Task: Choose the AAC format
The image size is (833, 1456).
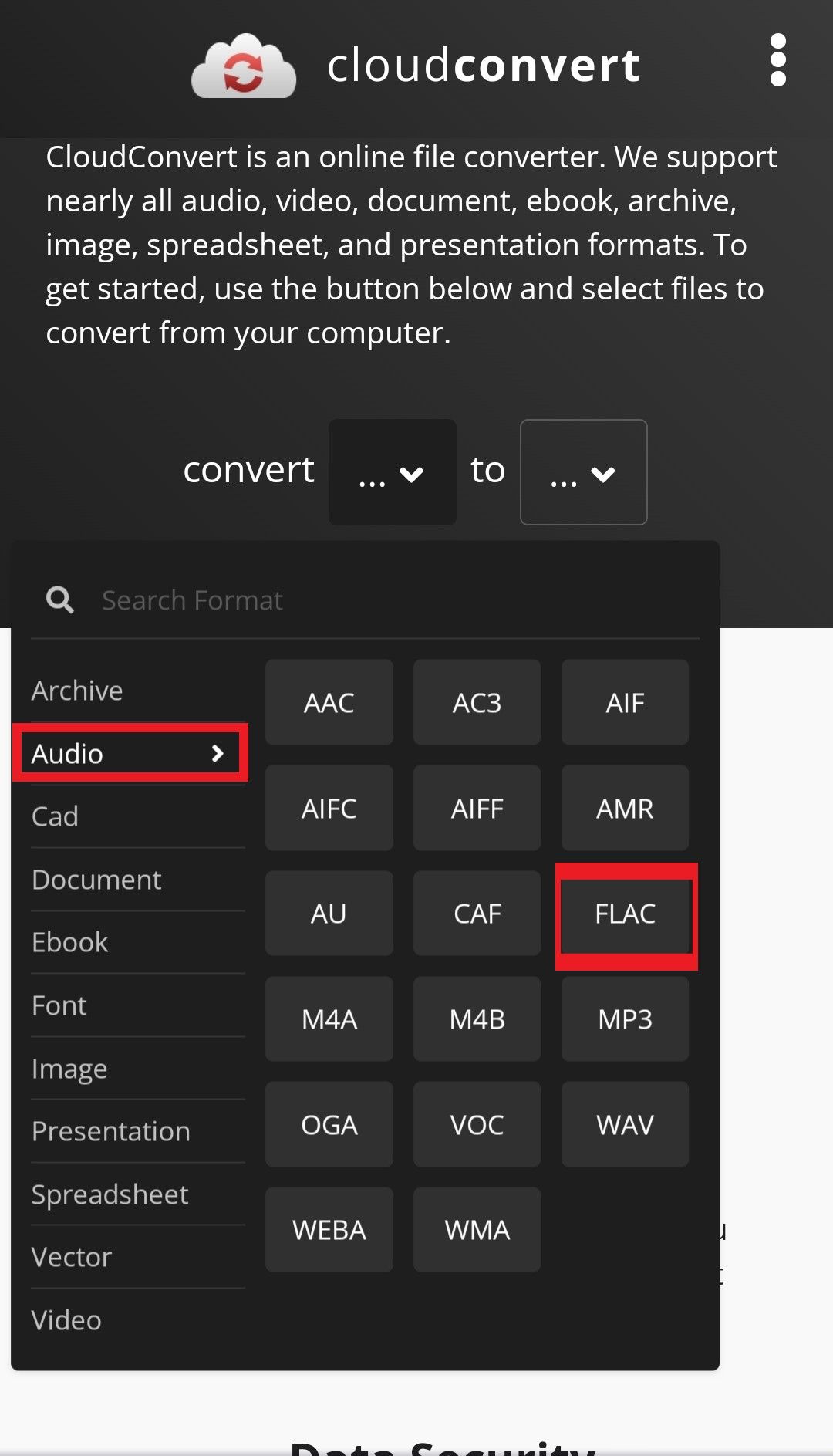Action: click(329, 702)
